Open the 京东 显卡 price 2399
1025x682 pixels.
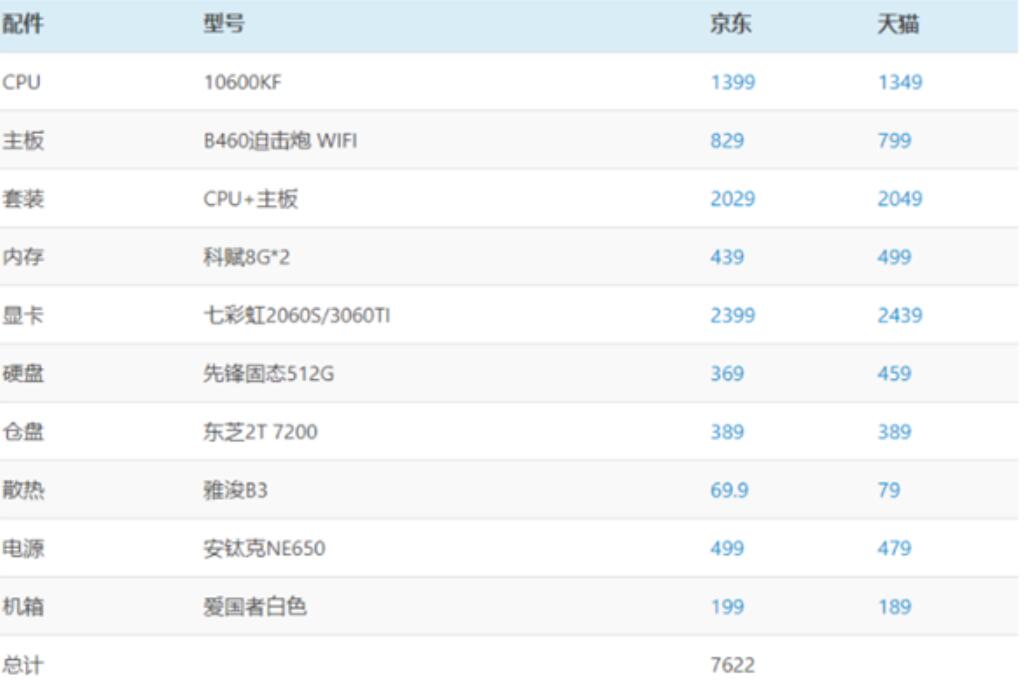point(732,316)
